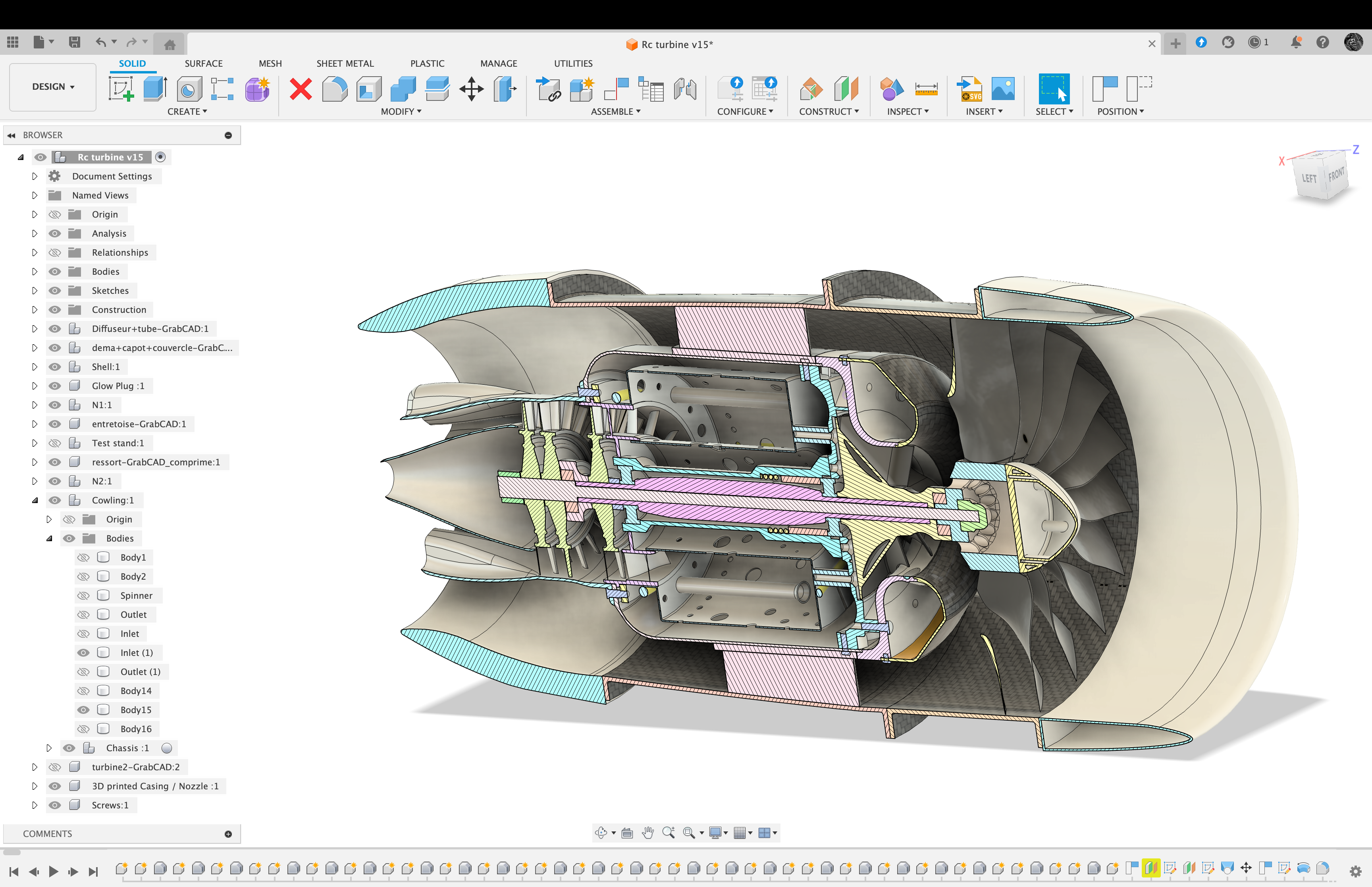Show the Test stand:1 component
Image resolution: width=1372 pixels, height=887 pixels.
[x=55, y=443]
